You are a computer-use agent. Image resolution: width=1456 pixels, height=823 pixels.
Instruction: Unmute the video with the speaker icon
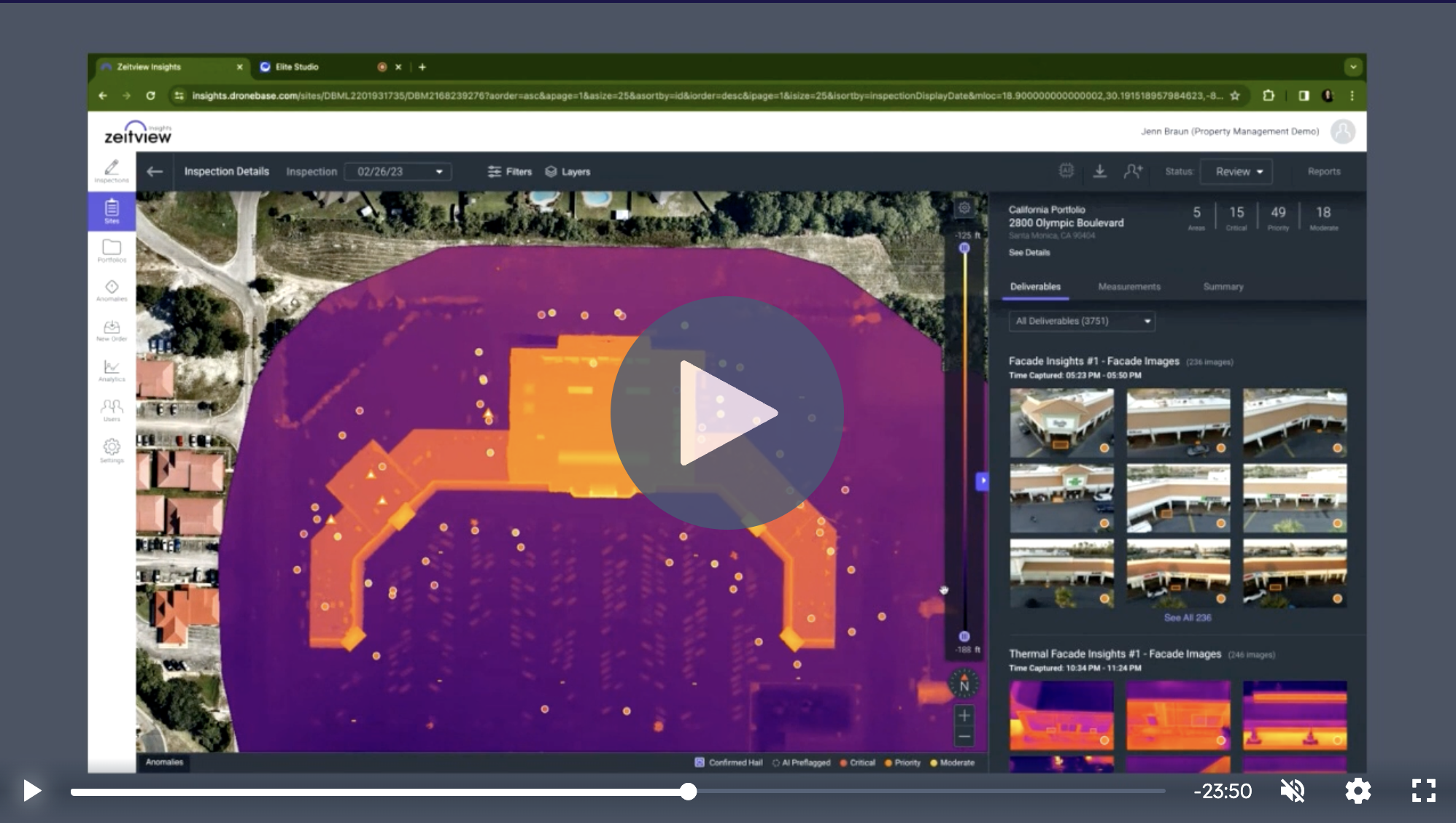(x=1293, y=791)
